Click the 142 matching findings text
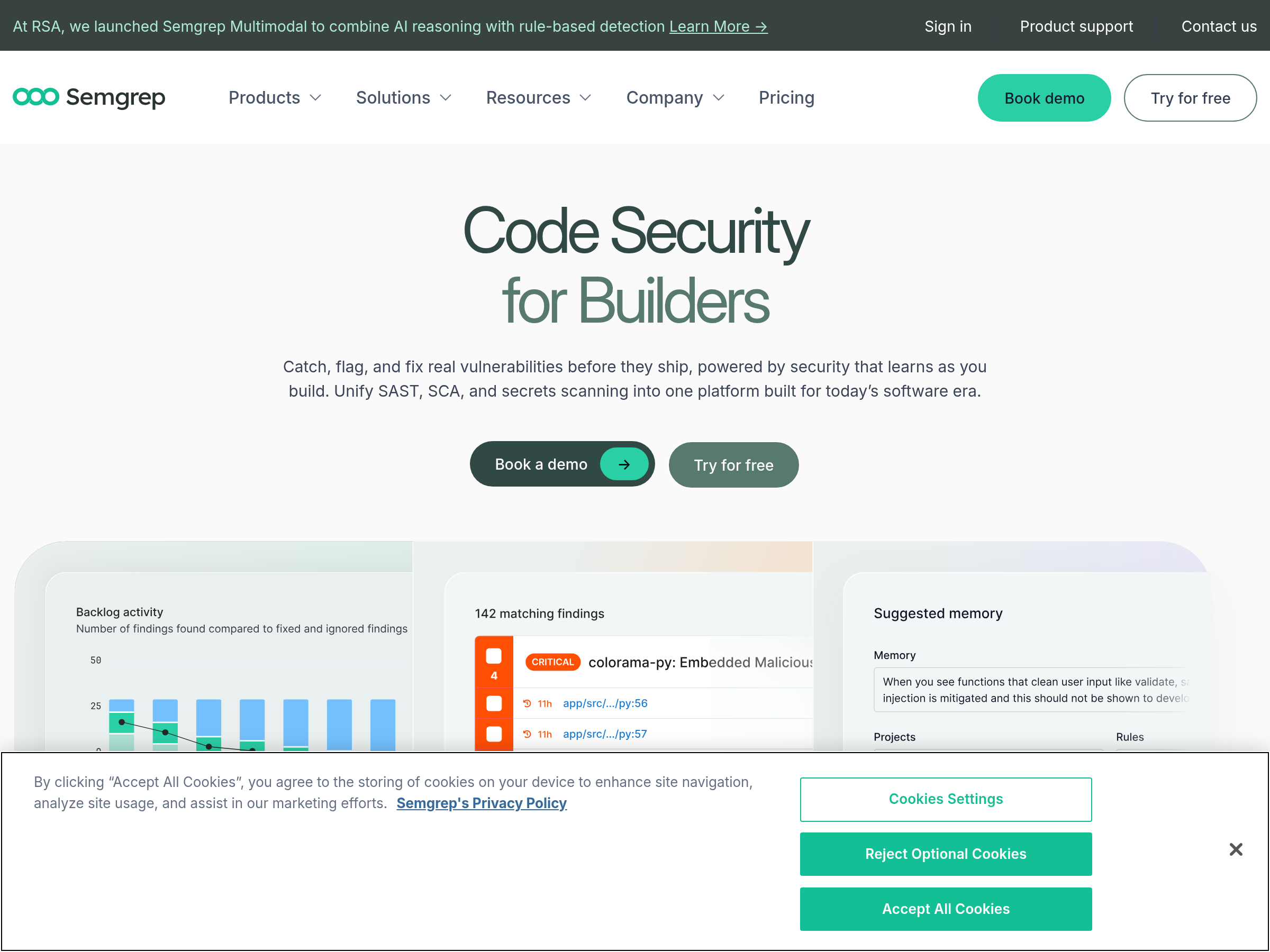The width and height of the screenshot is (1270, 952). click(x=539, y=614)
